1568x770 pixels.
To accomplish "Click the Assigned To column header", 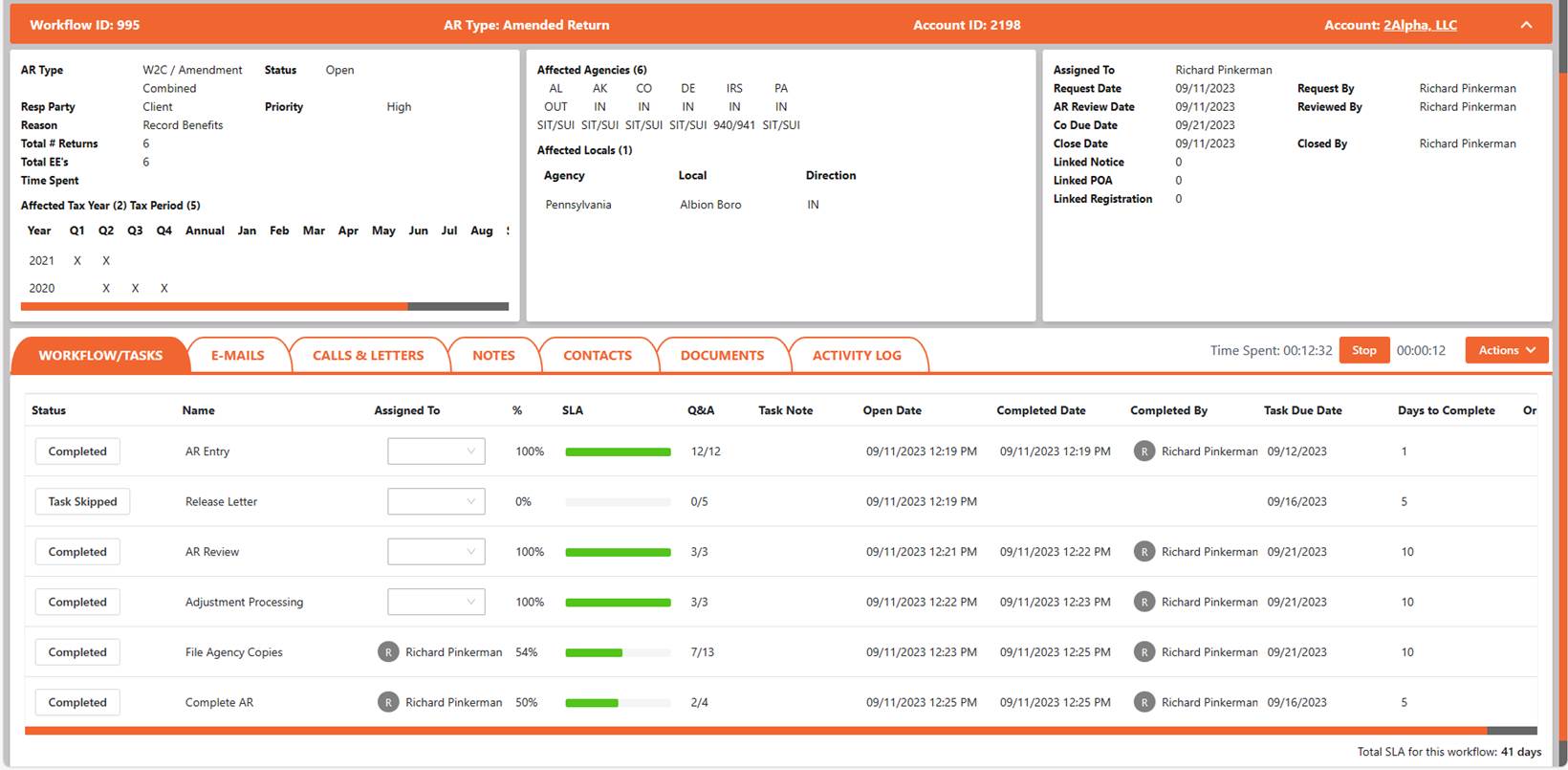I will coord(407,410).
